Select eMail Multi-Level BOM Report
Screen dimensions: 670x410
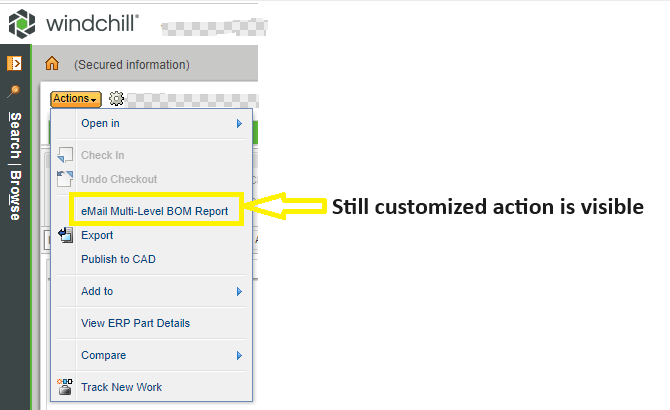click(155, 211)
